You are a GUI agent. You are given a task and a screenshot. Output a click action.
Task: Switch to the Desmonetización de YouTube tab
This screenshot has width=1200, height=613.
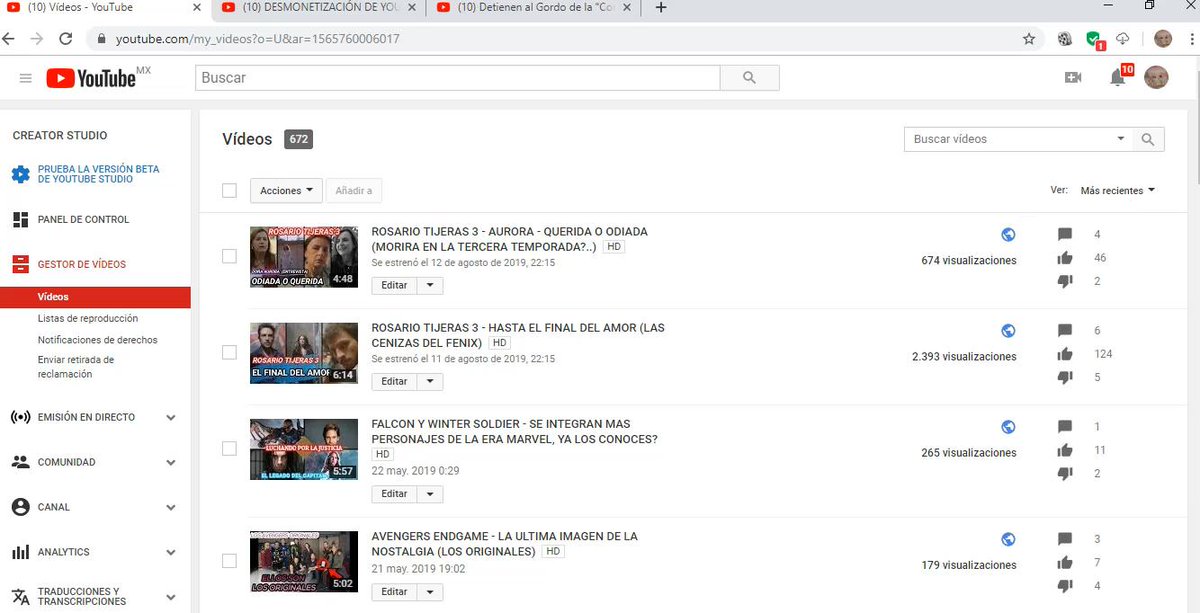[x=318, y=8]
